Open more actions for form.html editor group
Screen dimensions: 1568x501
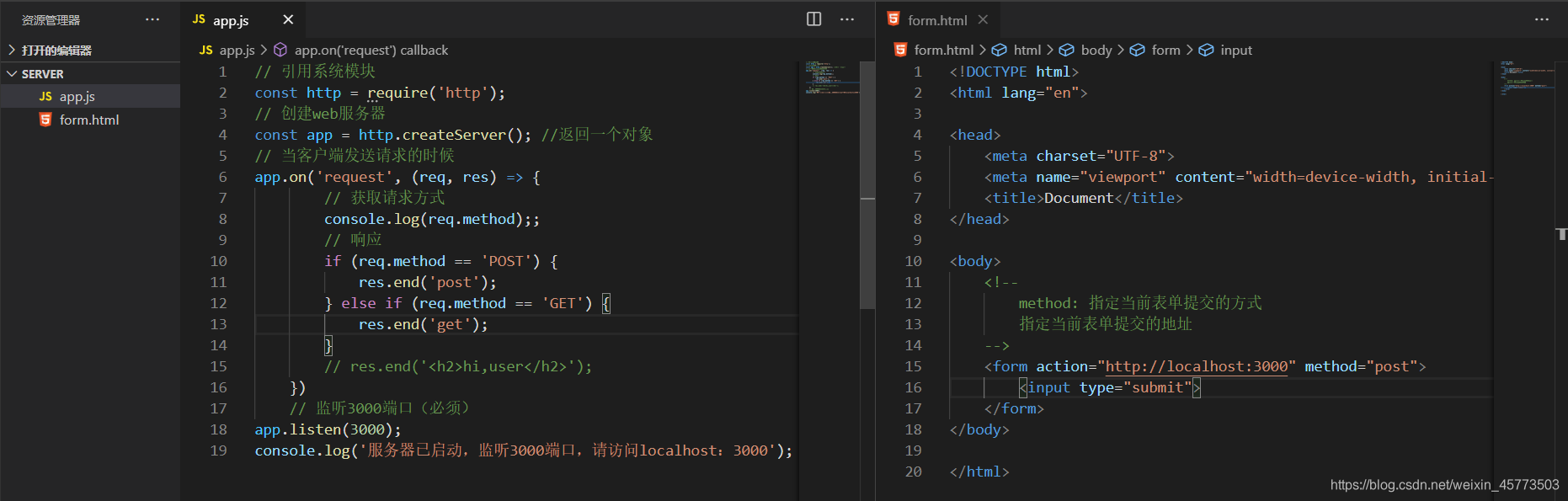(x=1542, y=19)
